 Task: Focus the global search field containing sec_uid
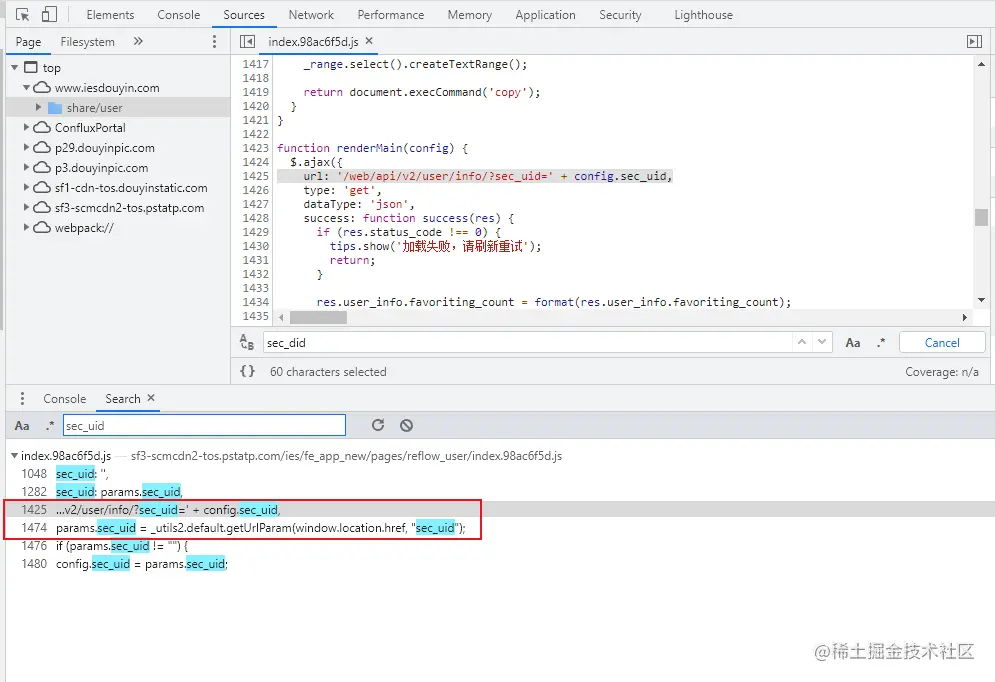pos(204,425)
